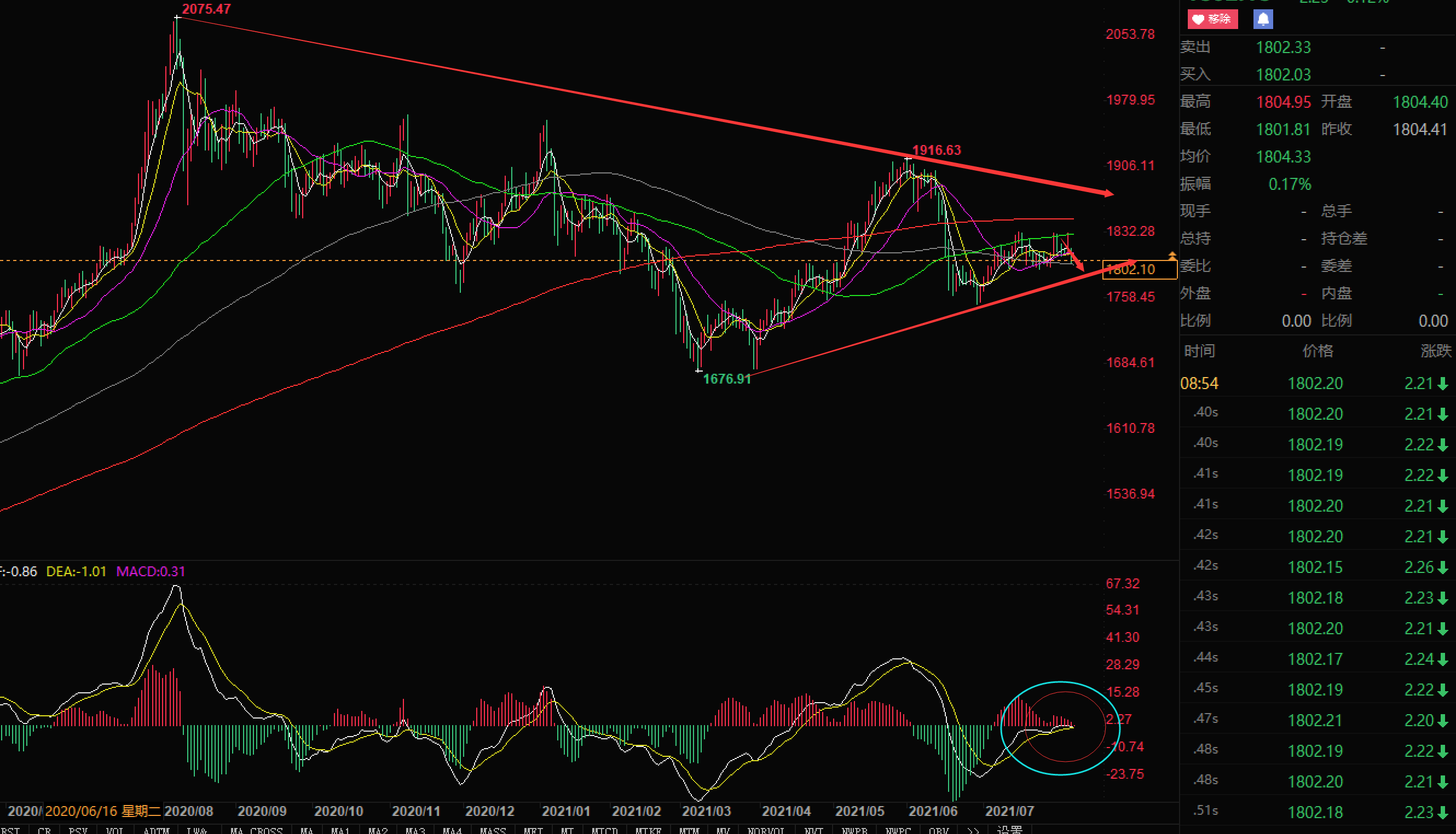
Task: Open the 设置 settings tab
Action: [x=1009, y=830]
